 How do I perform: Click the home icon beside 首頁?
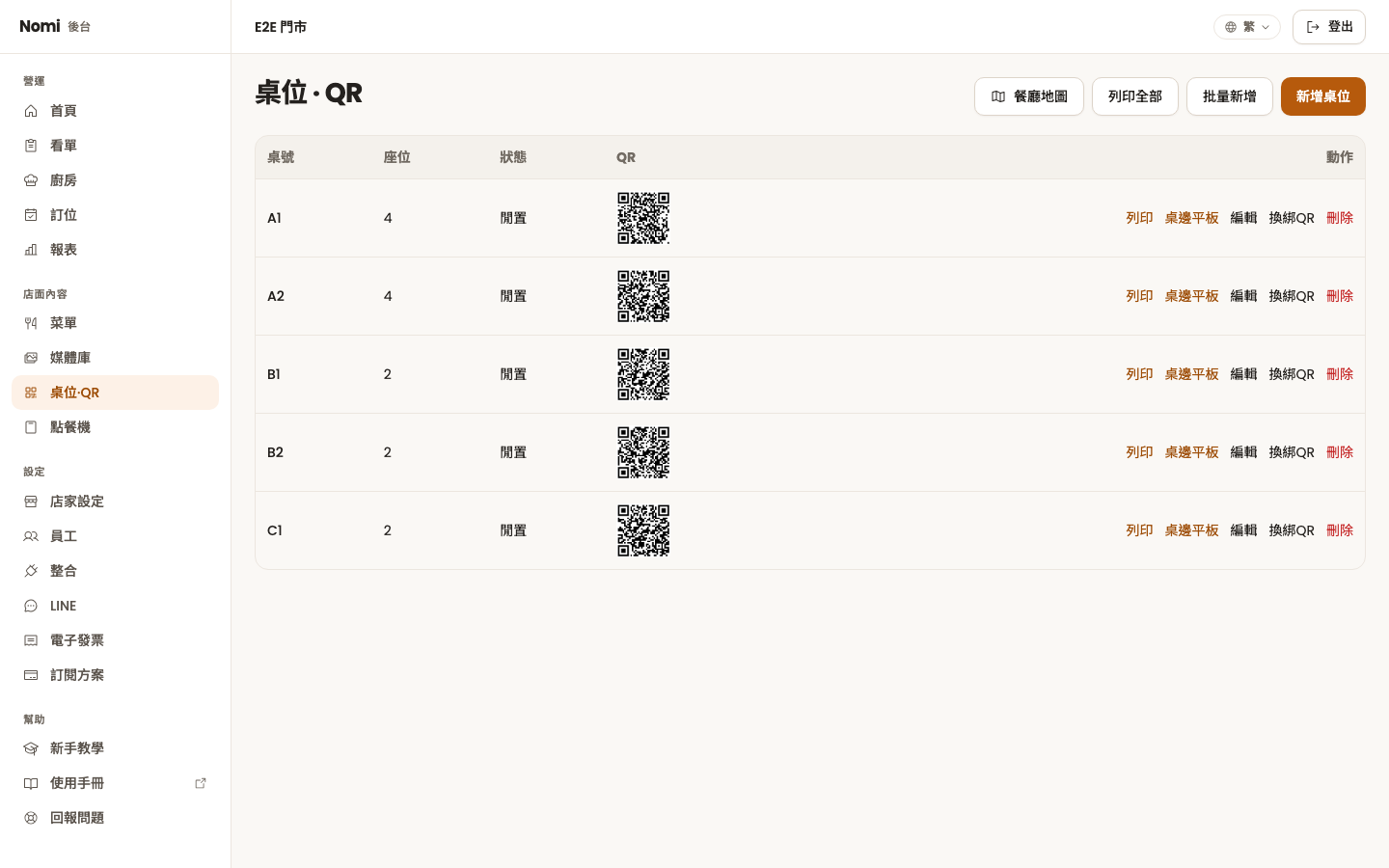(31, 111)
